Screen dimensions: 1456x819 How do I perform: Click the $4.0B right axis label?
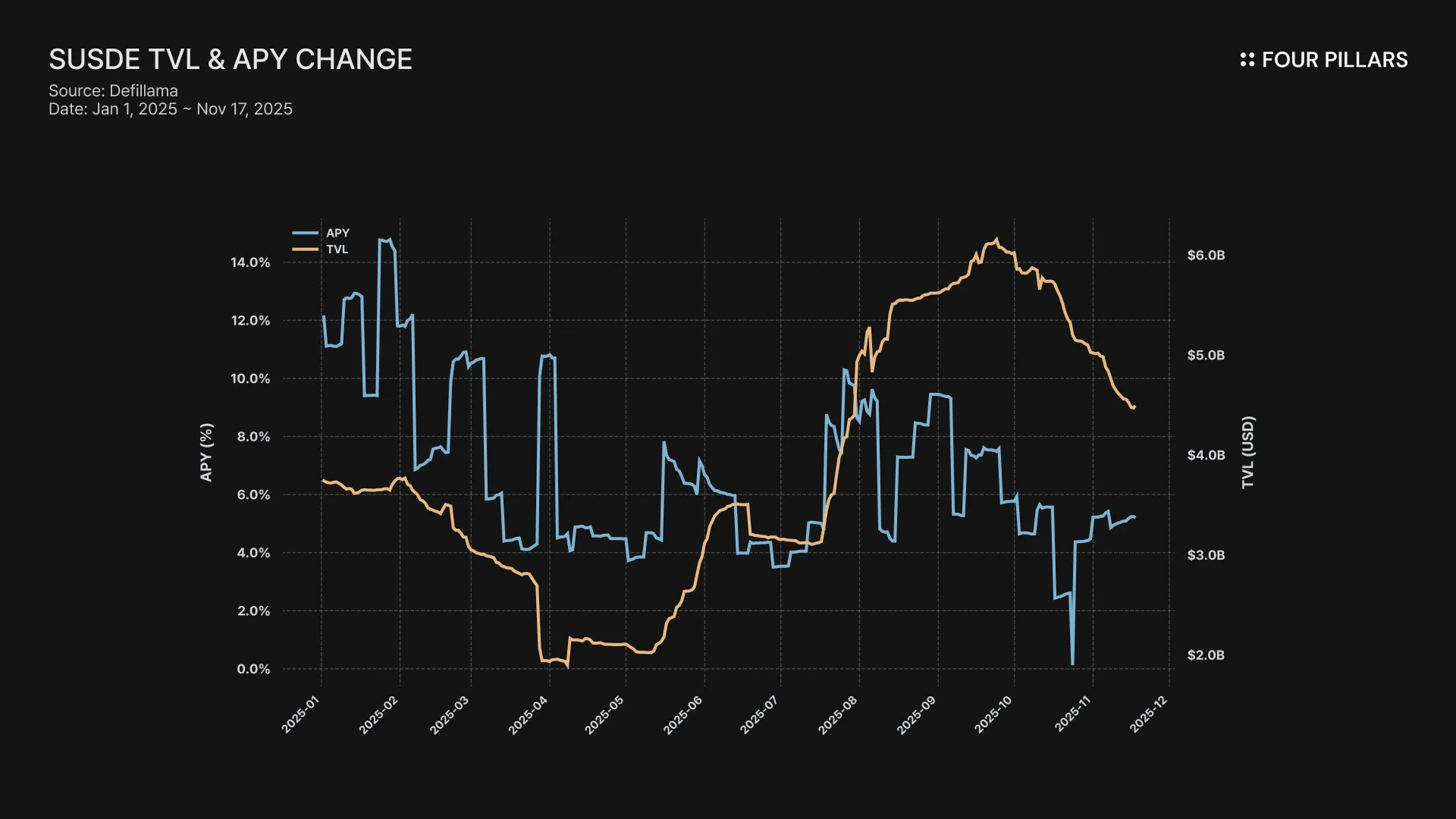click(1206, 455)
